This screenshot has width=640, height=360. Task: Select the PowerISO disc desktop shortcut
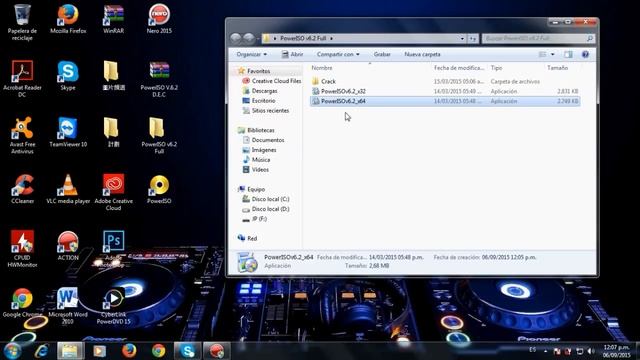point(159,189)
